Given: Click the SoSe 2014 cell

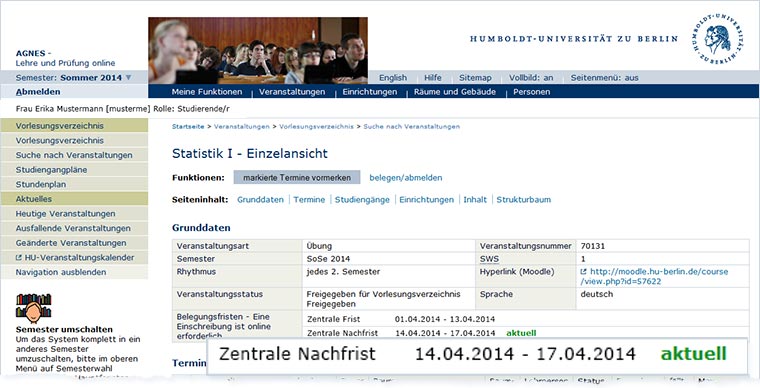Looking at the screenshot, I should coord(389,259).
